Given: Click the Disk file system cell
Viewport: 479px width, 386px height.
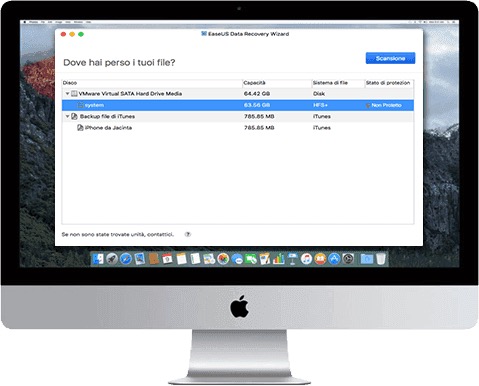Looking at the screenshot, I should [x=319, y=94].
